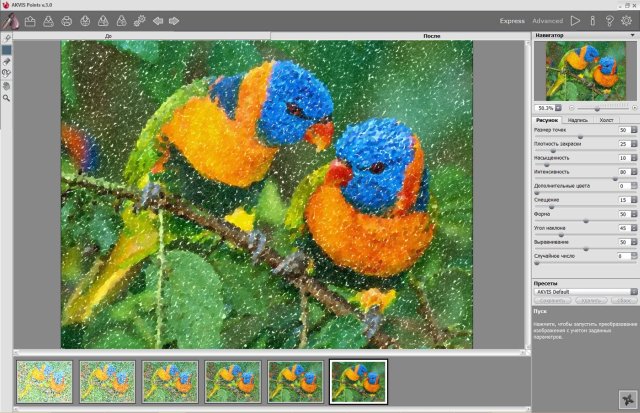This screenshot has height=413, width=640.
Task: Click the undo left arrow icon
Action: tap(156, 20)
